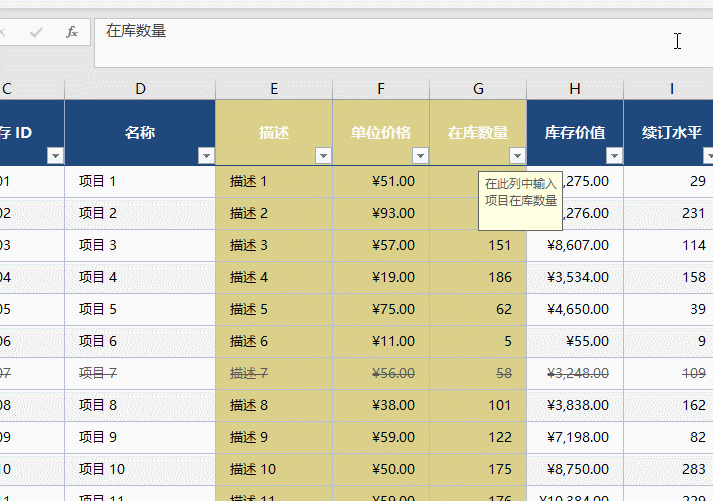
Task: Select unit price cell ¥38.00
Action: click(381, 405)
